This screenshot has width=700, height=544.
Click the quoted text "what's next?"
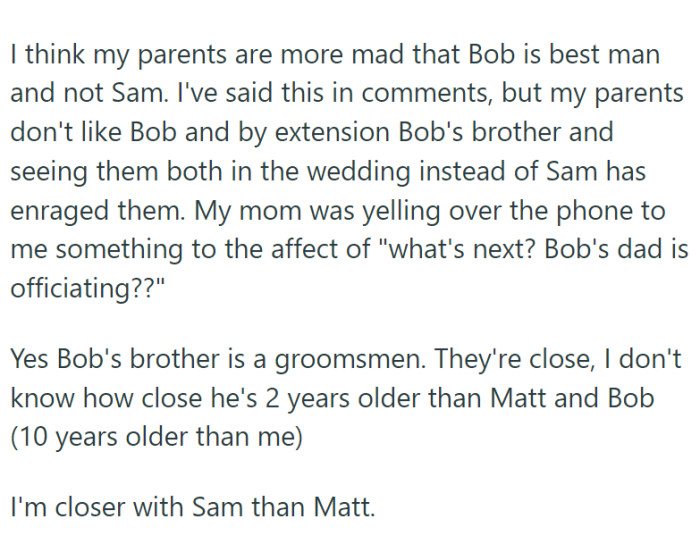point(458,249)
